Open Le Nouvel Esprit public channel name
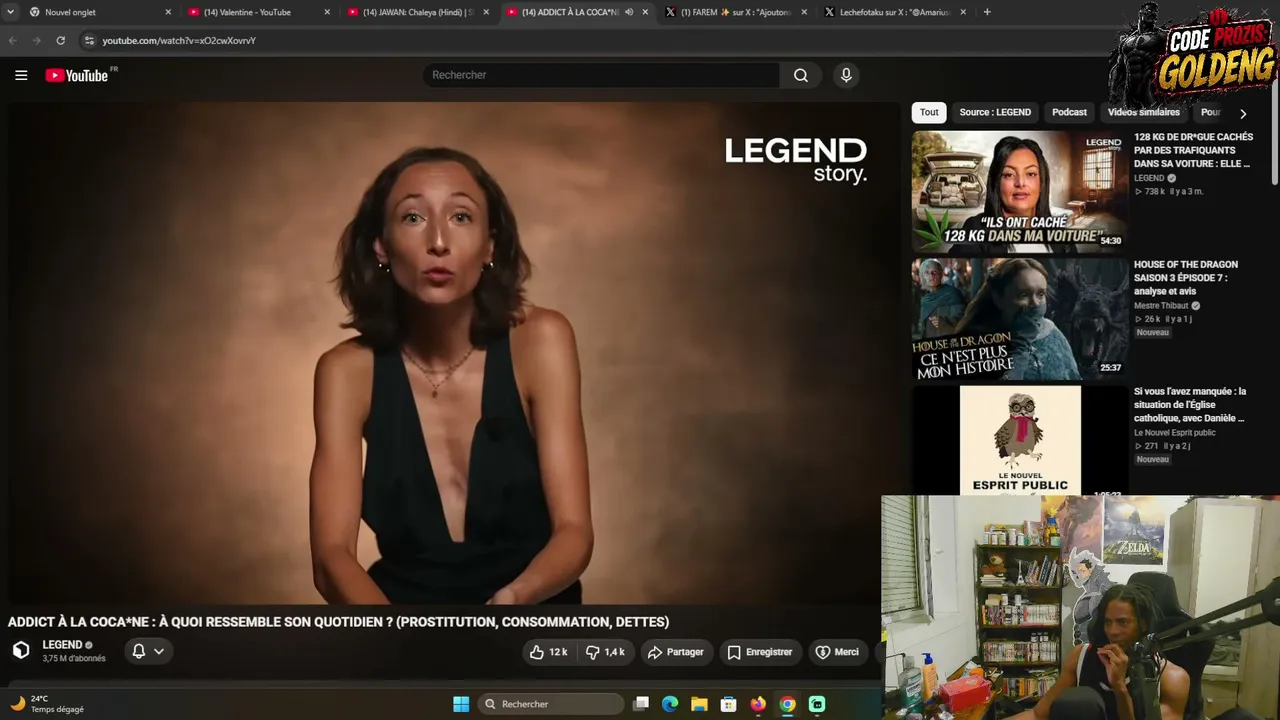This screenshot has height=720, width=1280. point(1175,433)
